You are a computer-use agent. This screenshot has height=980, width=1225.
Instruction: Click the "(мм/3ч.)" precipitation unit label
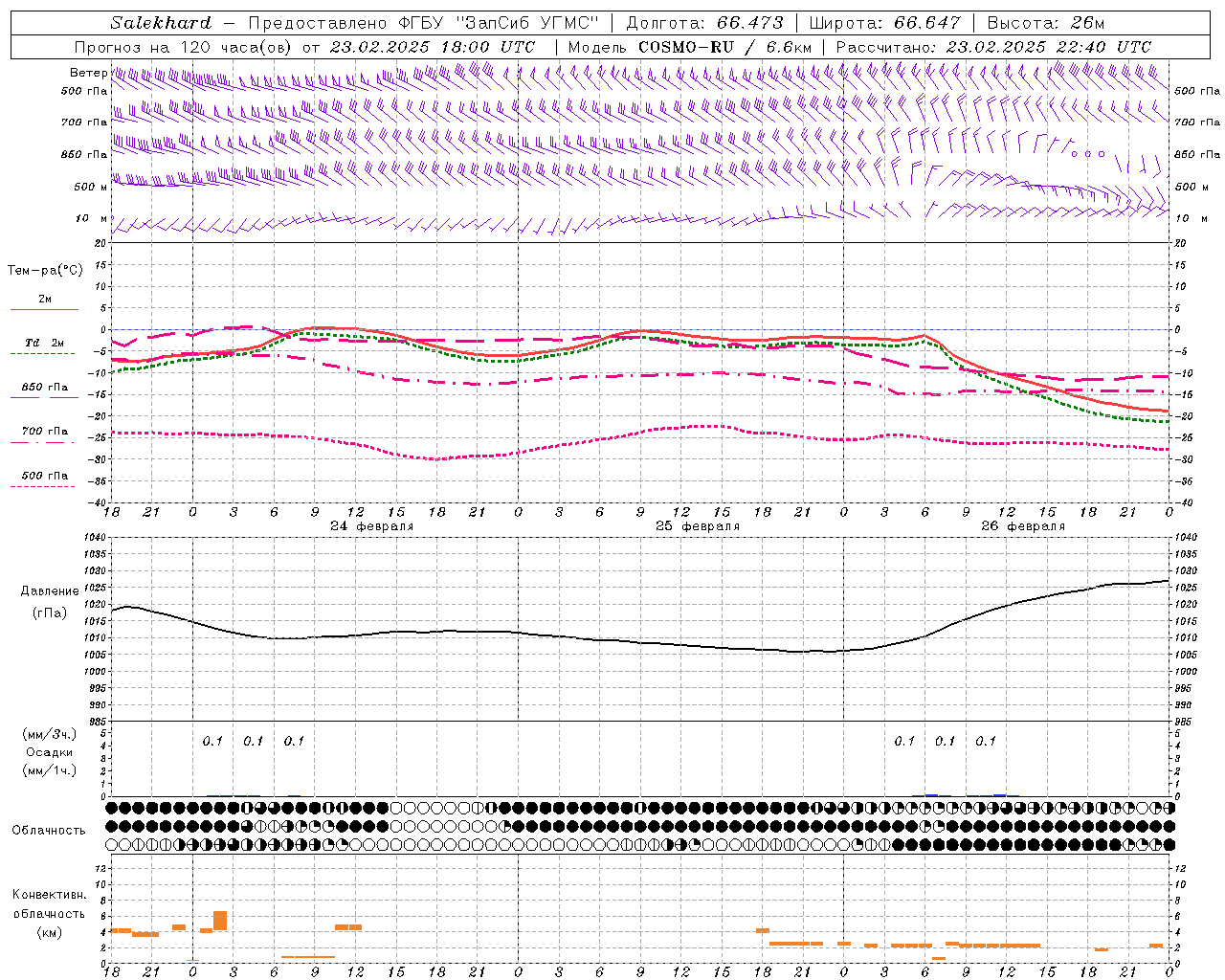pyautogui.click(x=50, y=734)
